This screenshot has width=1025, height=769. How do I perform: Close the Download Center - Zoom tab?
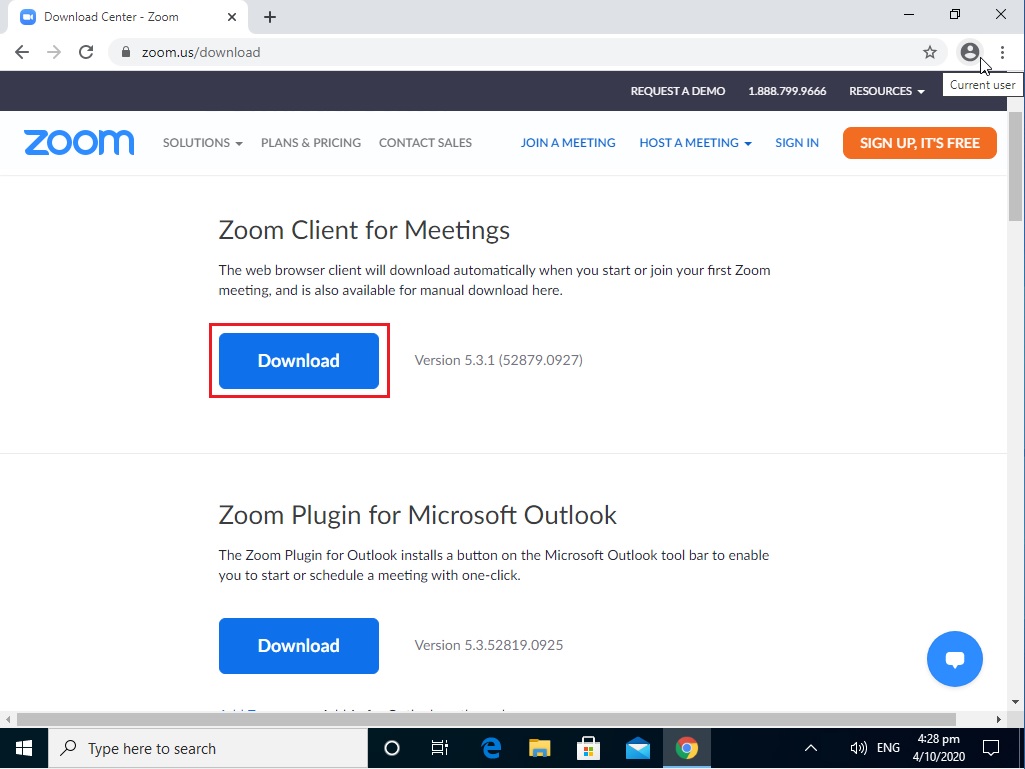pos(231,17)
